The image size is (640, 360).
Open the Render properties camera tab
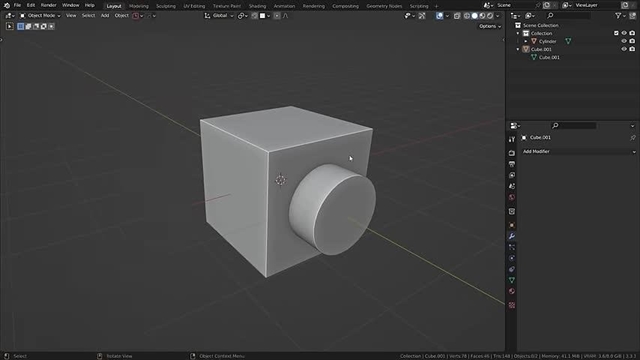(x=511, y=153)
